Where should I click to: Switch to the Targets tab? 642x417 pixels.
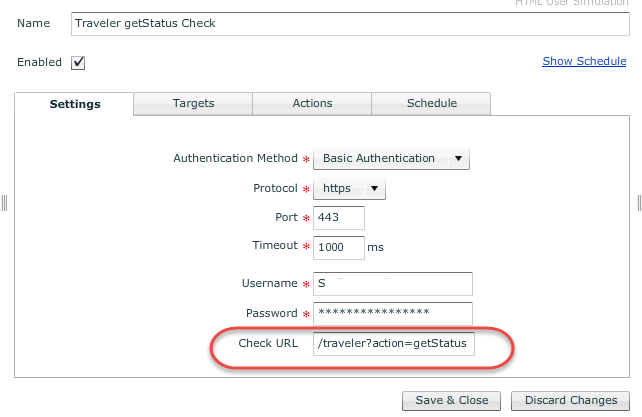pyautogui.click(x=193, y=103)
